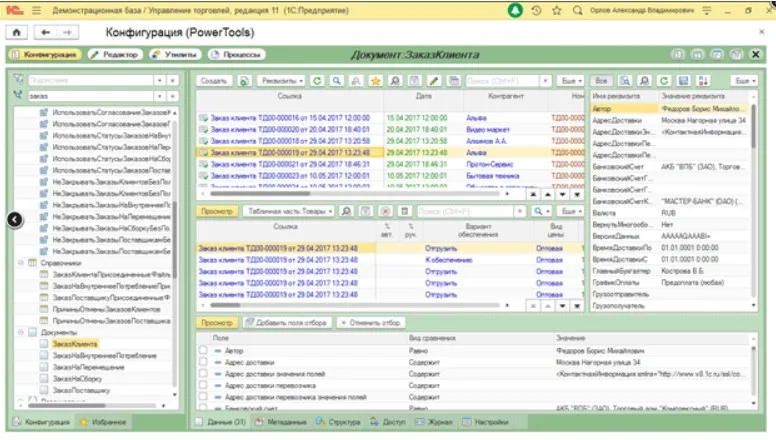Open search options dropdown in table part toolbar

click(541, 211)
